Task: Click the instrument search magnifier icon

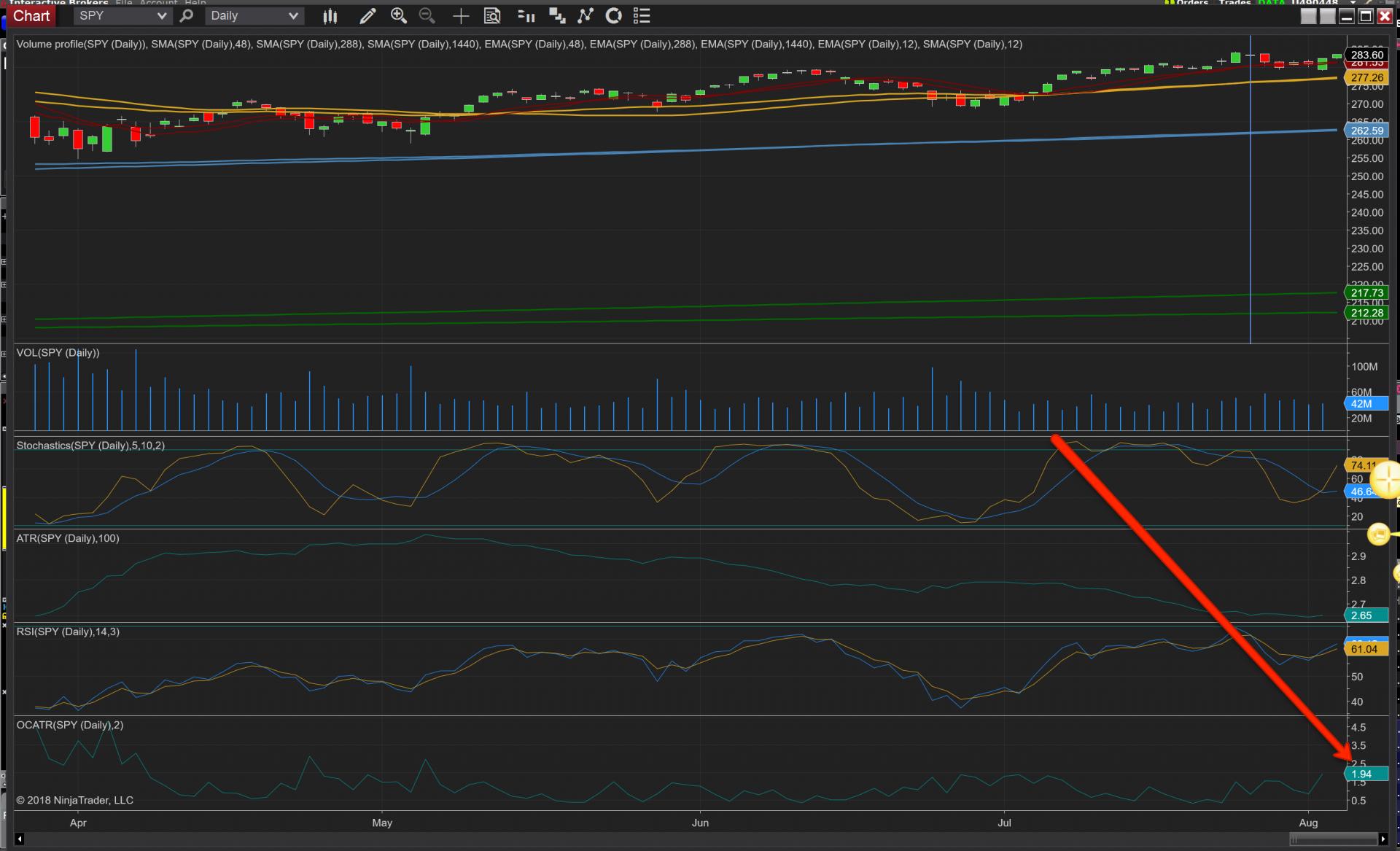Action: [187, 16]
